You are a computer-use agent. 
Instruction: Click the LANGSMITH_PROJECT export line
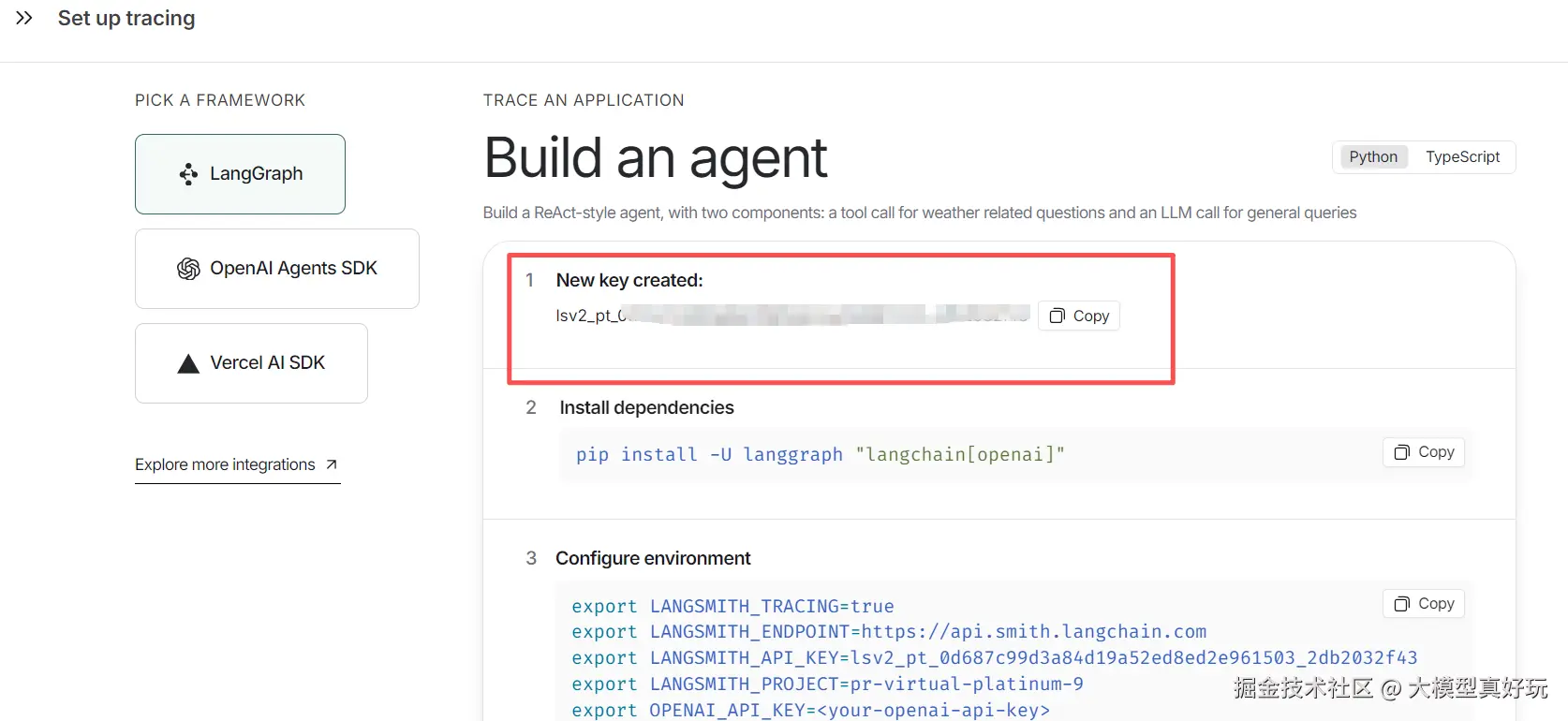coord(827,684)
